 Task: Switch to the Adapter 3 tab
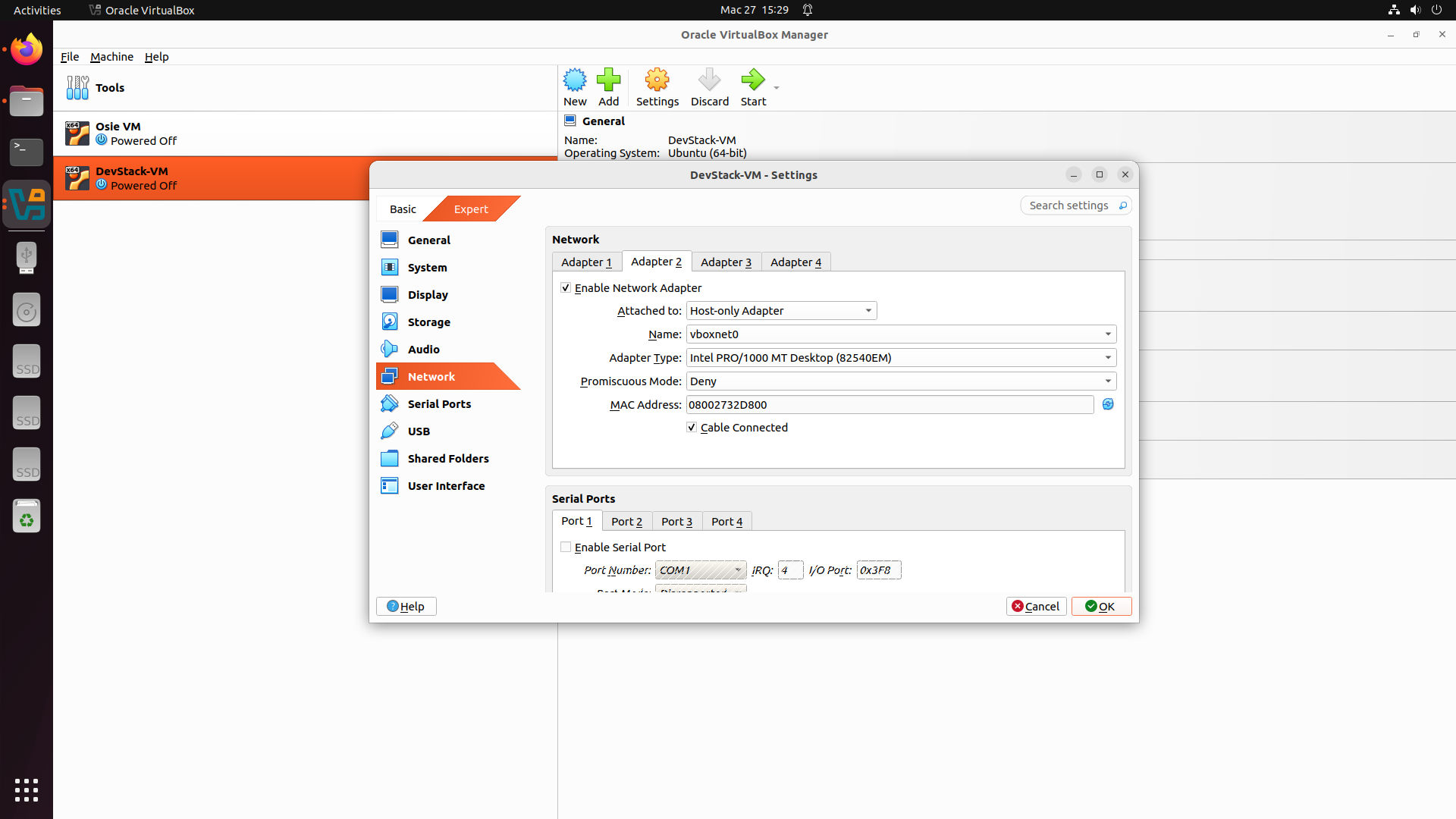coord(726,262)
